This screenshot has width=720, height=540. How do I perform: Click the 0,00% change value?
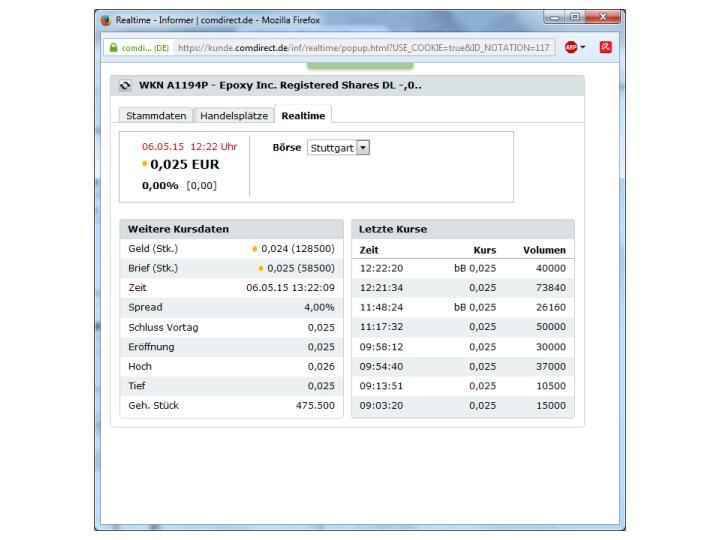click(x=160, y=186)
